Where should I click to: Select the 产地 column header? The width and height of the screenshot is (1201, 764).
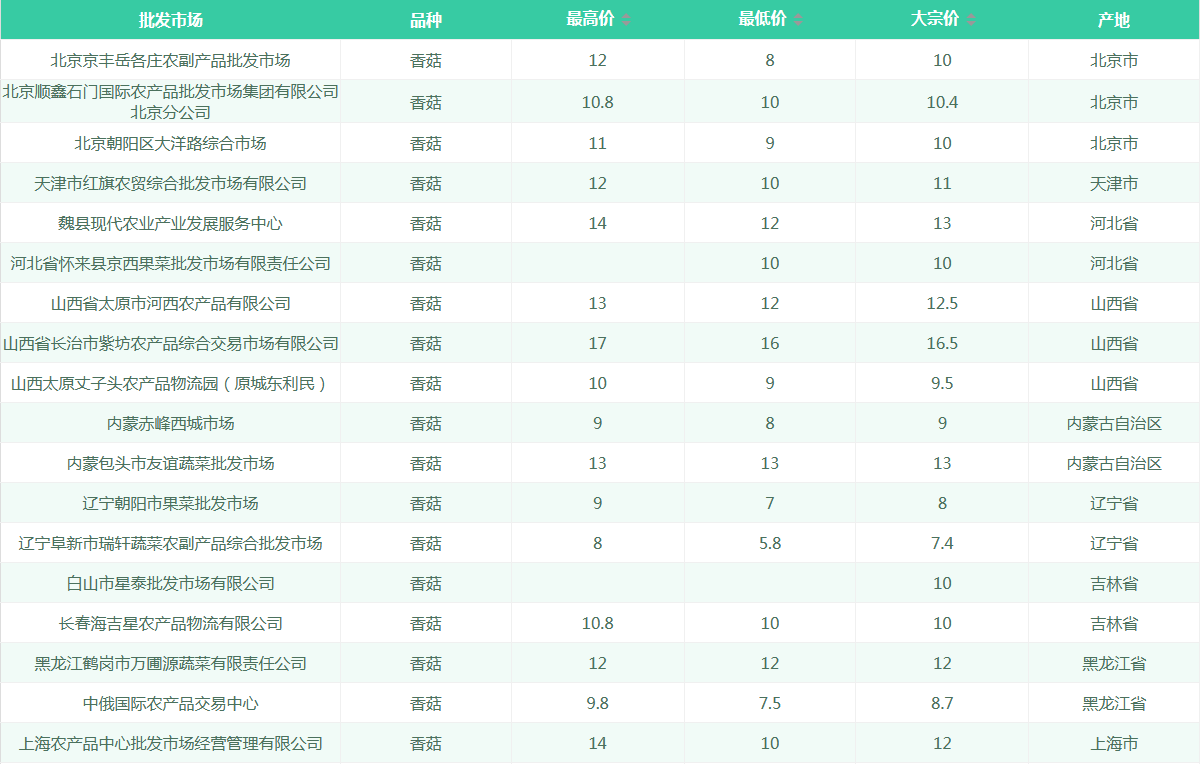coord(1114,20)
